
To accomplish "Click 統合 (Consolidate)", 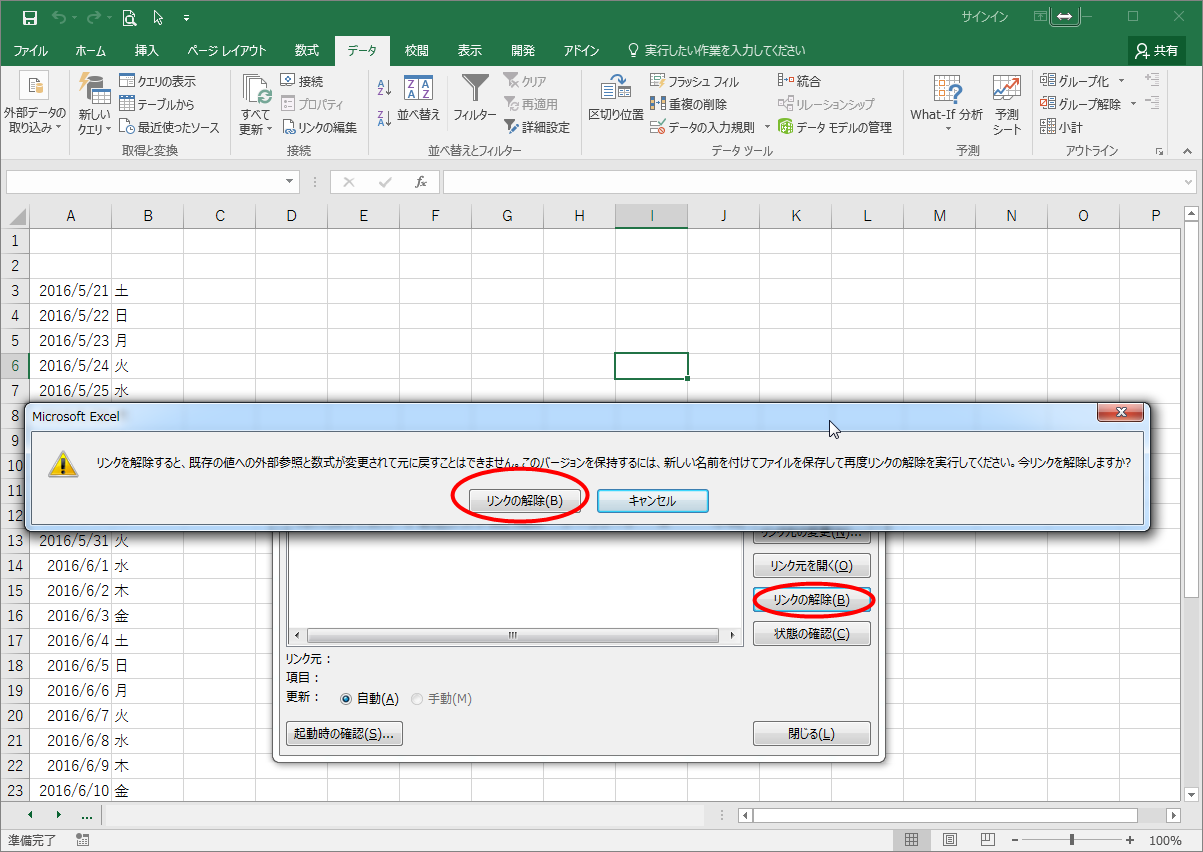I will (799, 81).
